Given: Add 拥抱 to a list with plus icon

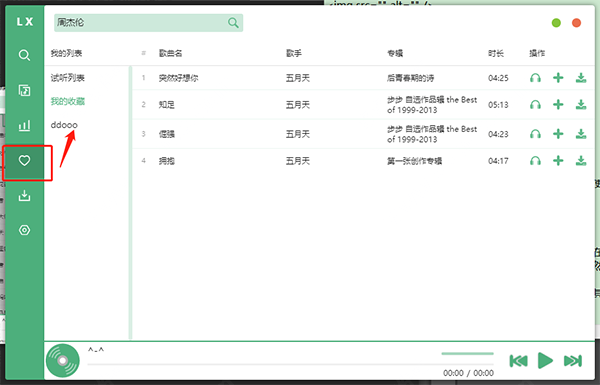Looking at the screenshot, I should pyautogui.click(x=558, y=161).
